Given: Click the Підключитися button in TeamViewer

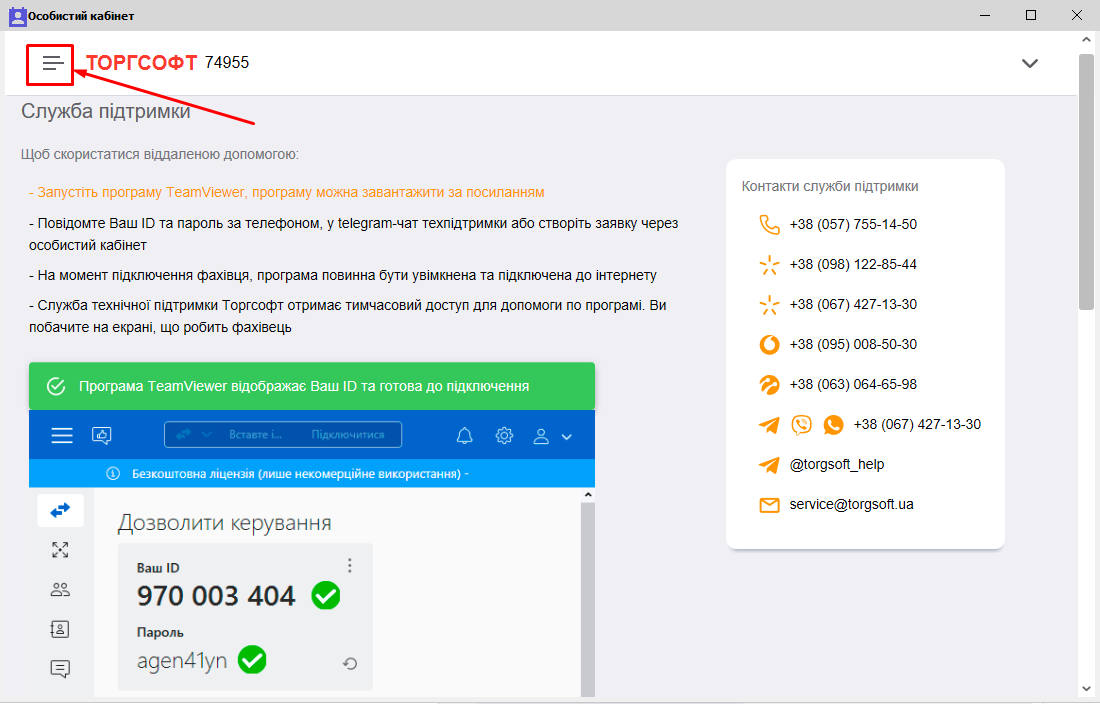Looking at the screenshot, I should [x=347, y=435].
